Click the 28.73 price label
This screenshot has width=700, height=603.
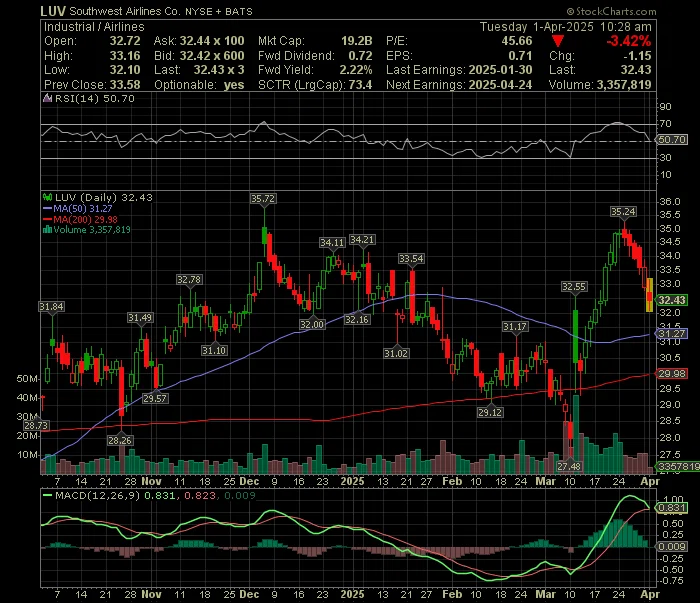coord(36,425)
